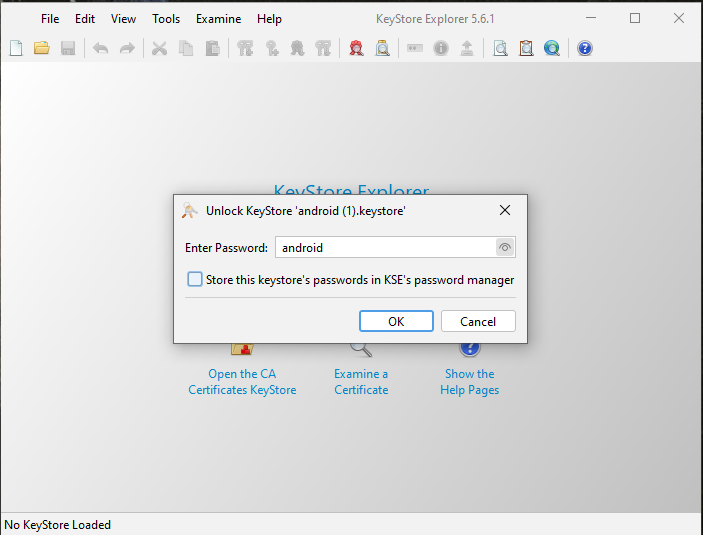Screen dimensions: 703x535
Task: Click the Undo arrow icon
Action: pyautogui.click(x=100, y=48)
